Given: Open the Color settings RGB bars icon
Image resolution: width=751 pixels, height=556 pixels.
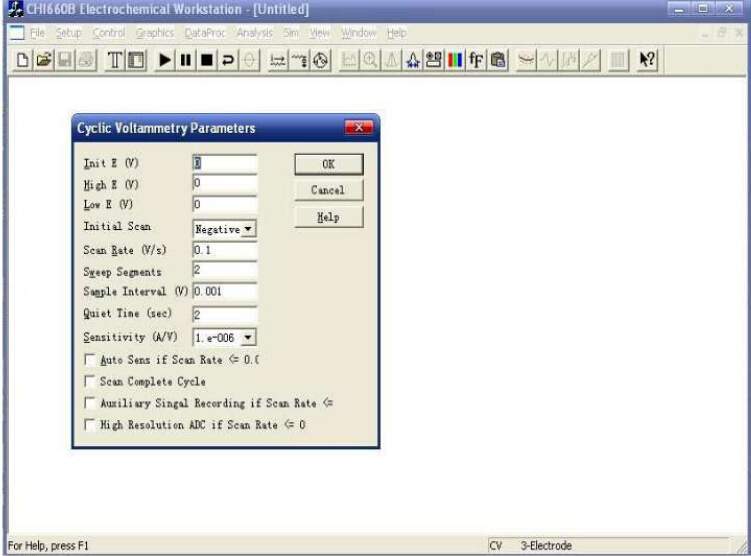Looking at the screenshot, I should (455, 60).
